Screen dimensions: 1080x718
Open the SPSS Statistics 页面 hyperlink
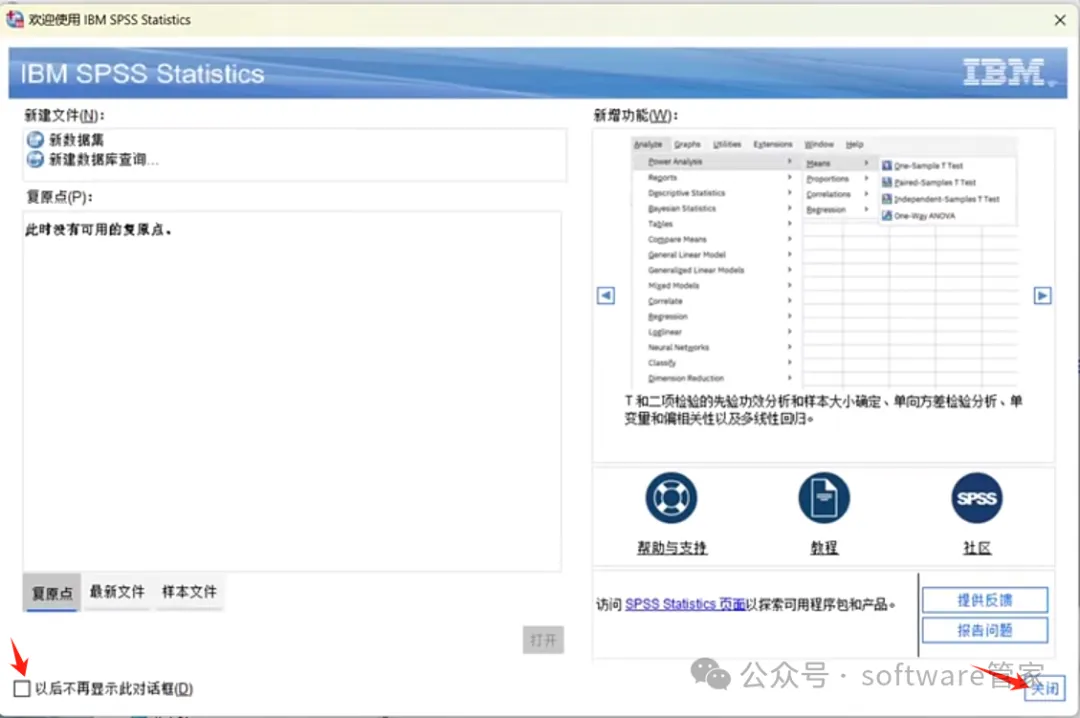685,604
